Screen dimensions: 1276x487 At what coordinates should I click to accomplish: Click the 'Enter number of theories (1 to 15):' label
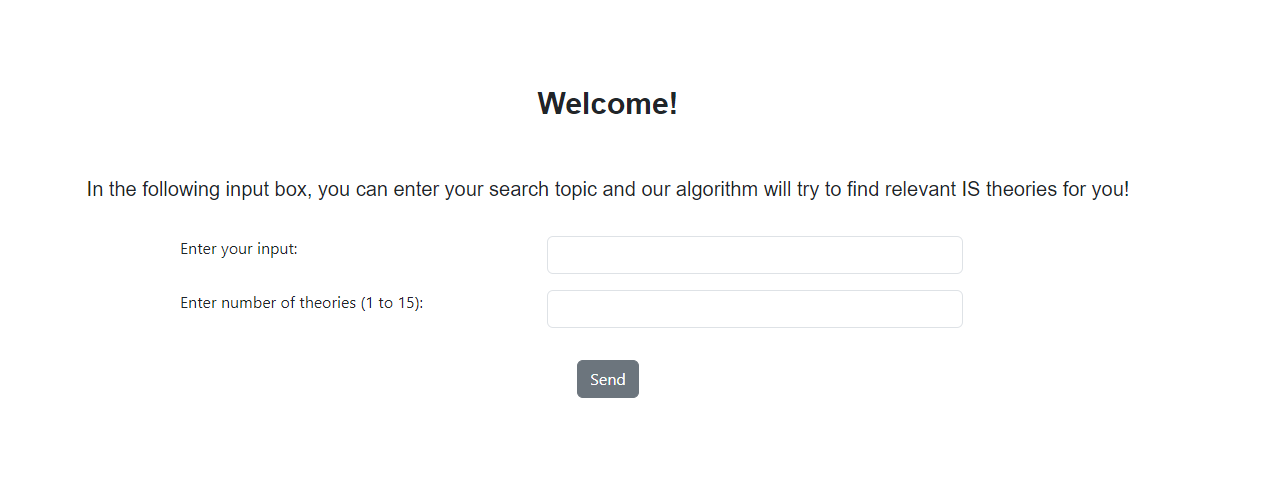click(x=302, y=303)
